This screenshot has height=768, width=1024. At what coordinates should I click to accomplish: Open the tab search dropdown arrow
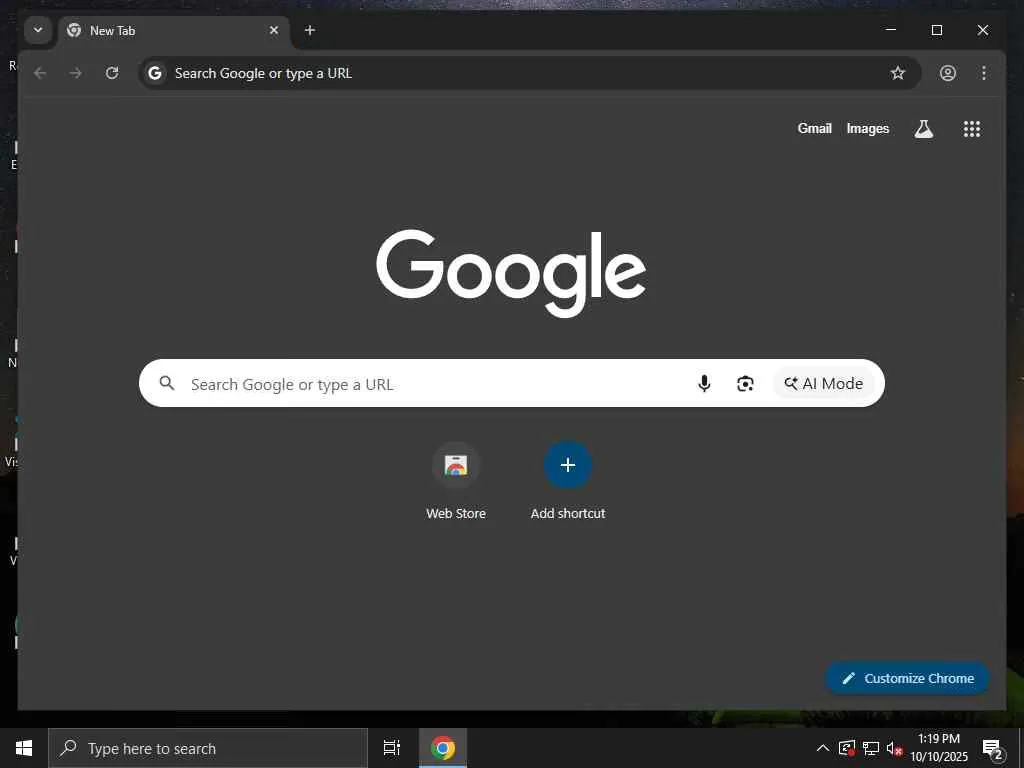(38, 30)
